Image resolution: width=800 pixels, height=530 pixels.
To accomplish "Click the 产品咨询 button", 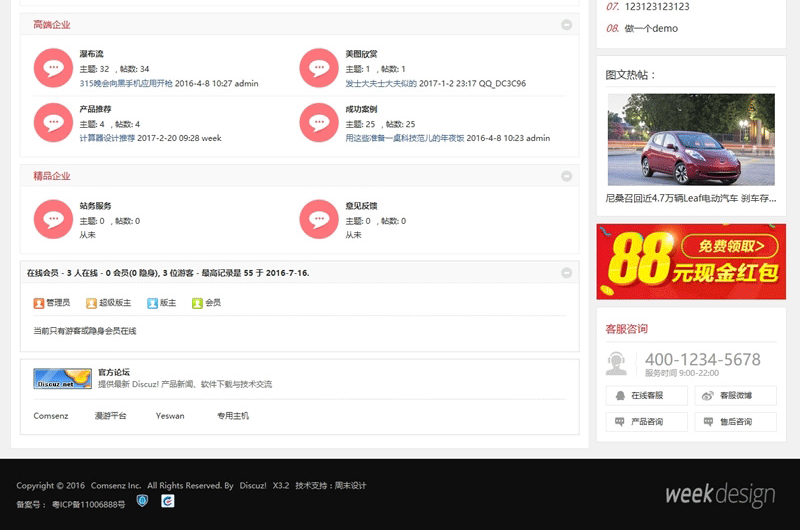I will click(x=646, y=422).
